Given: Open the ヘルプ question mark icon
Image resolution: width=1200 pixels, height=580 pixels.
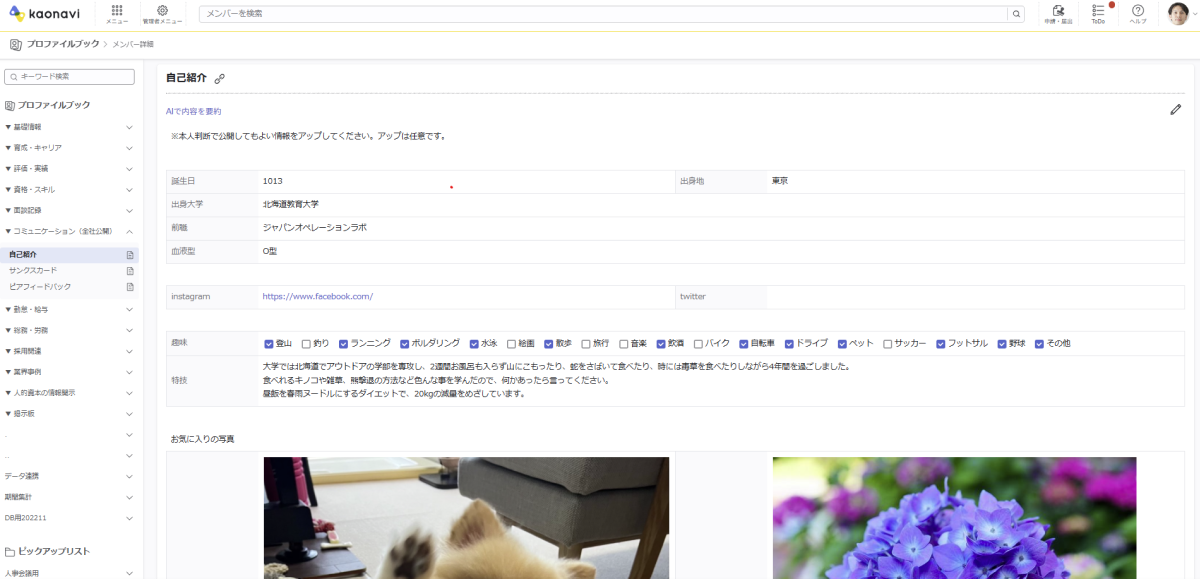Looking at the screenshot, I should (1138, 10).
